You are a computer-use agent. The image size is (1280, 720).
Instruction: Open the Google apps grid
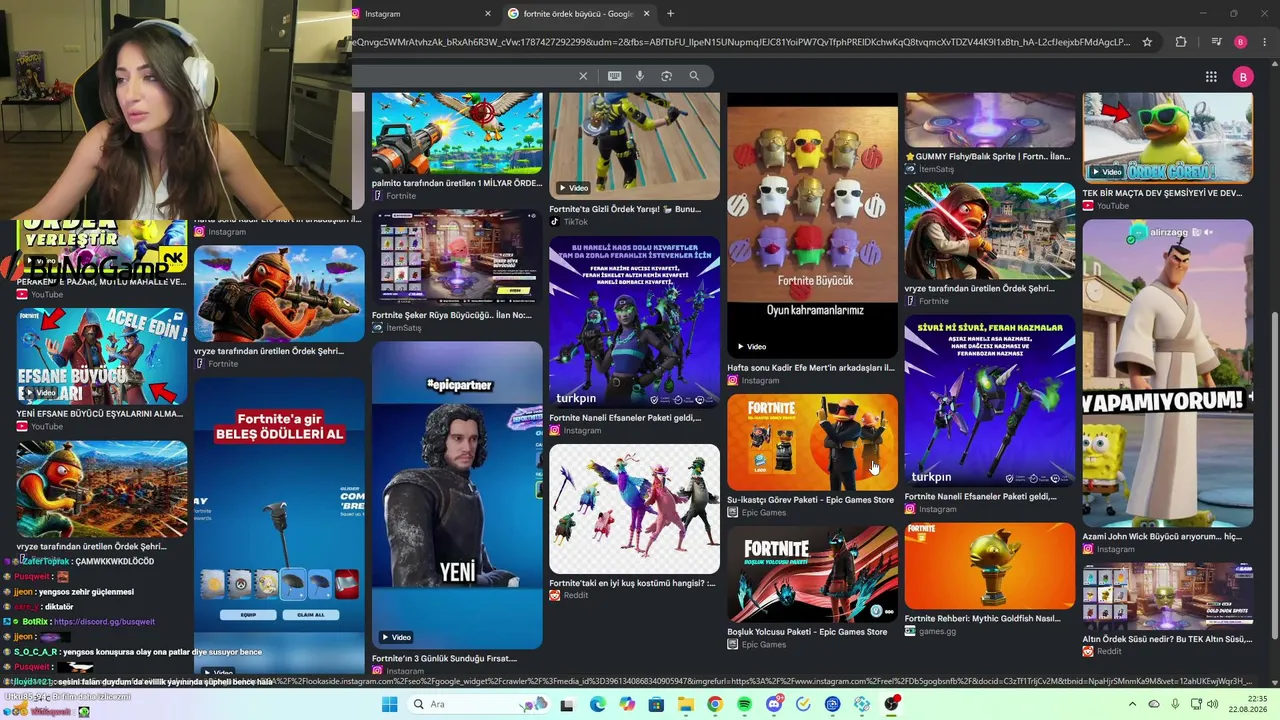click(1211, 77)
